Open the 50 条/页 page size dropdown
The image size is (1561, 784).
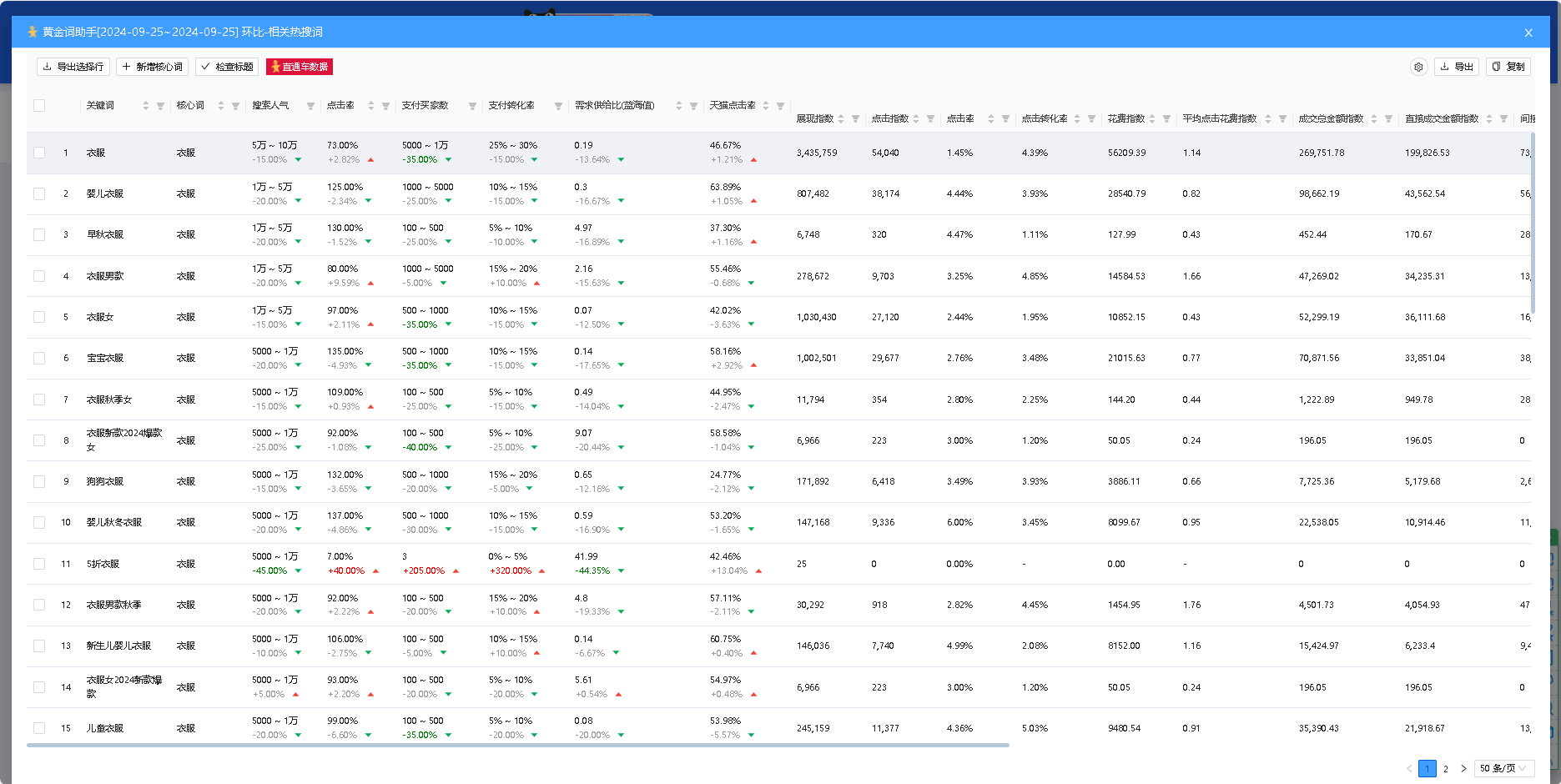(x=1504, y=768)
